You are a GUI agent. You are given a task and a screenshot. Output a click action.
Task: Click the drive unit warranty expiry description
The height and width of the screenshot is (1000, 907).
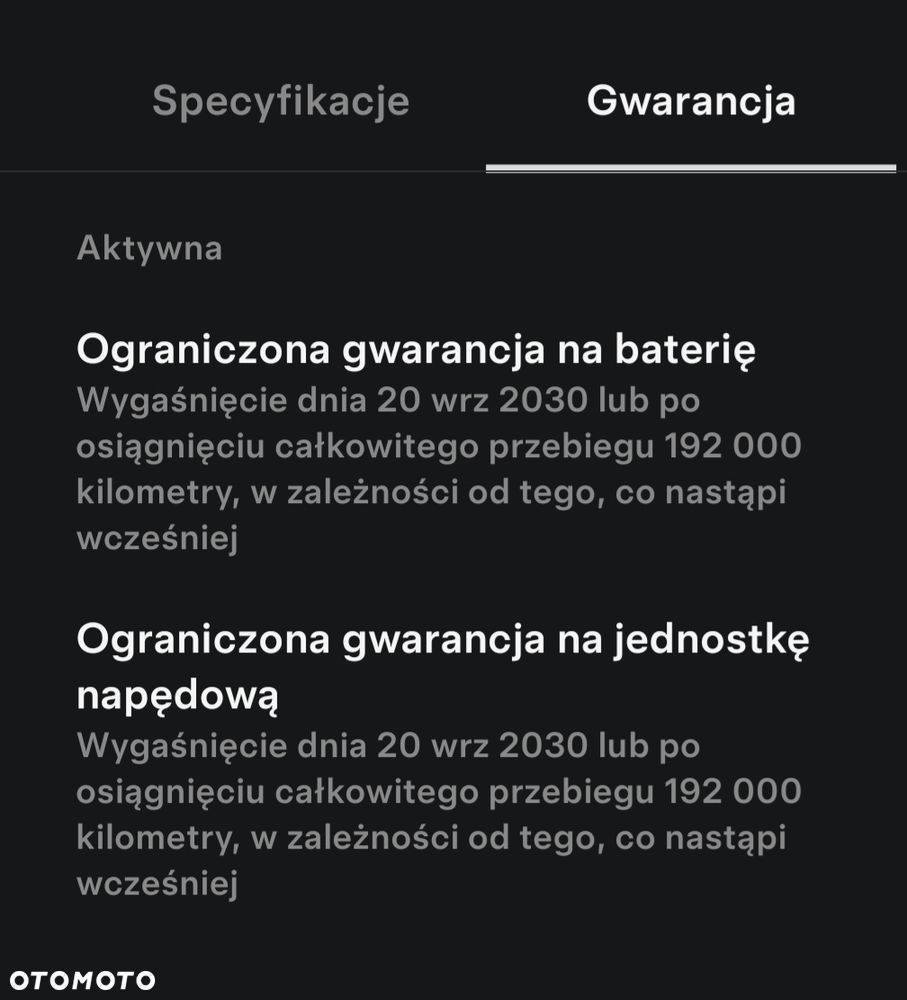point(439,814)
